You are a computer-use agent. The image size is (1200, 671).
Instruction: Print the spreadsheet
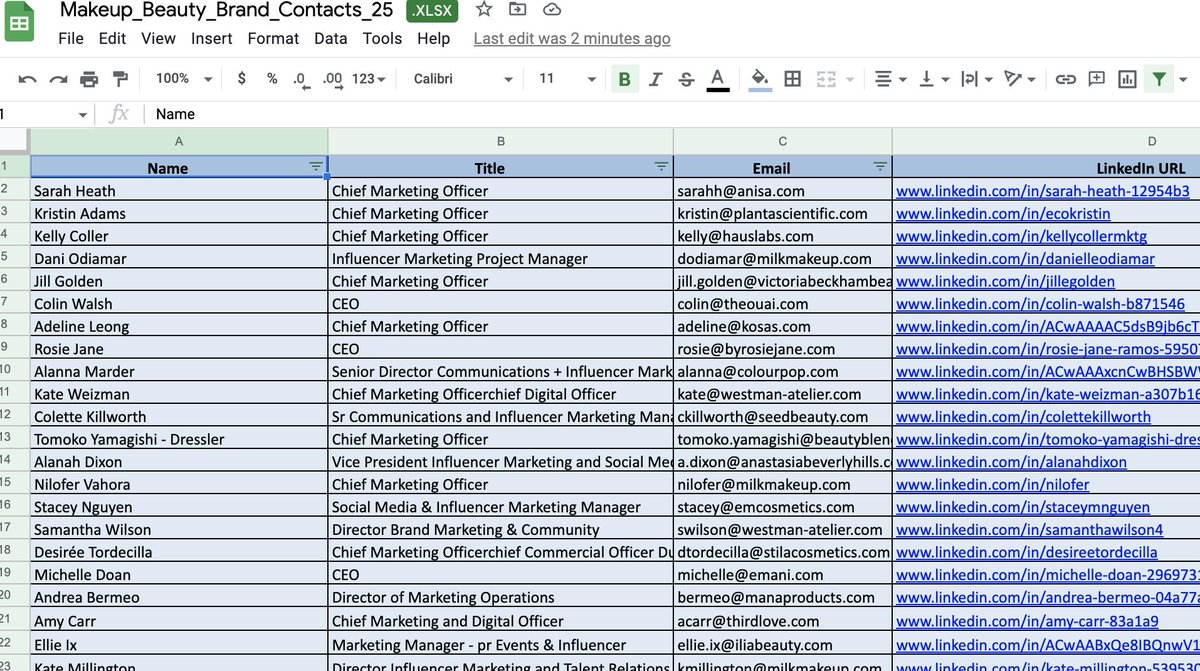[x=90, y=79]
